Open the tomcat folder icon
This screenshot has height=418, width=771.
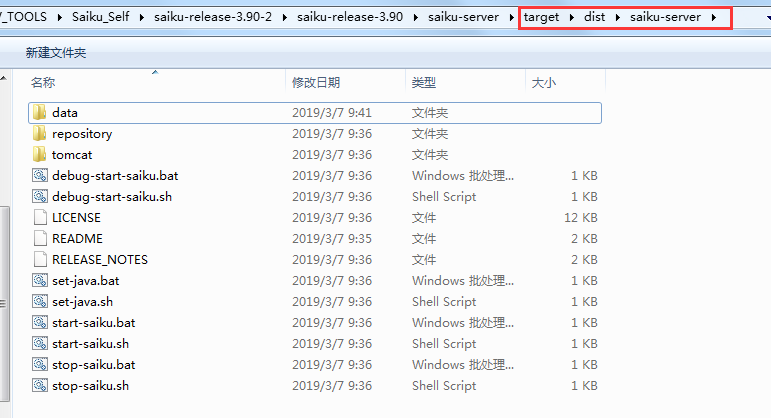(x=39, y=154)
